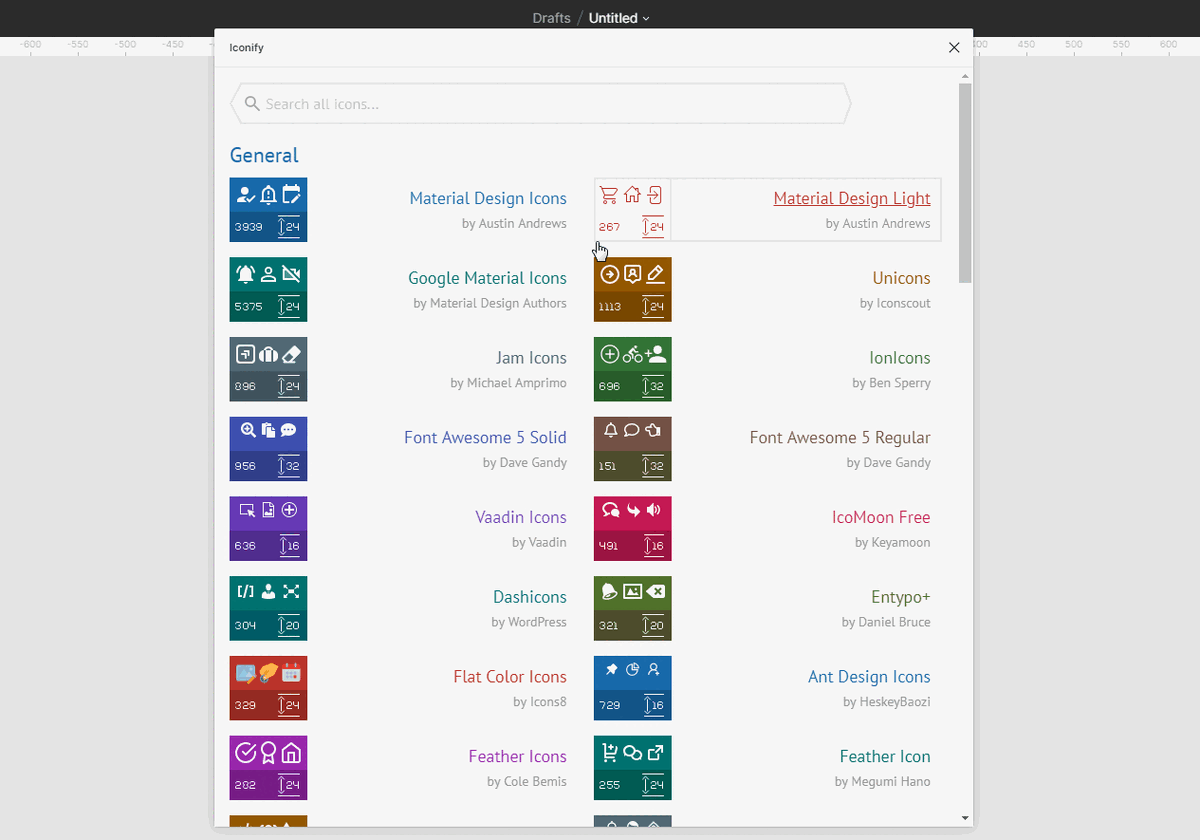Open the Material Design Icons set tile
Screen dimensions: 1200x840
coord(268,210)
